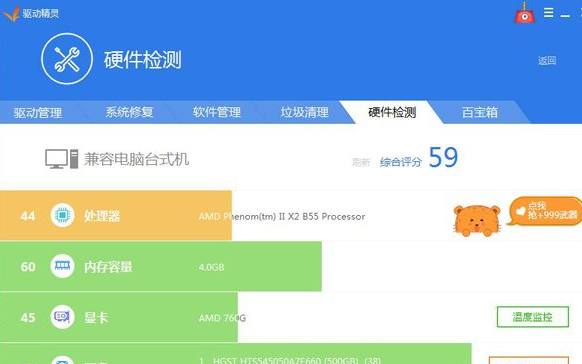Click the wrench and screwdriver icon
582x364 pixels.
67,59
